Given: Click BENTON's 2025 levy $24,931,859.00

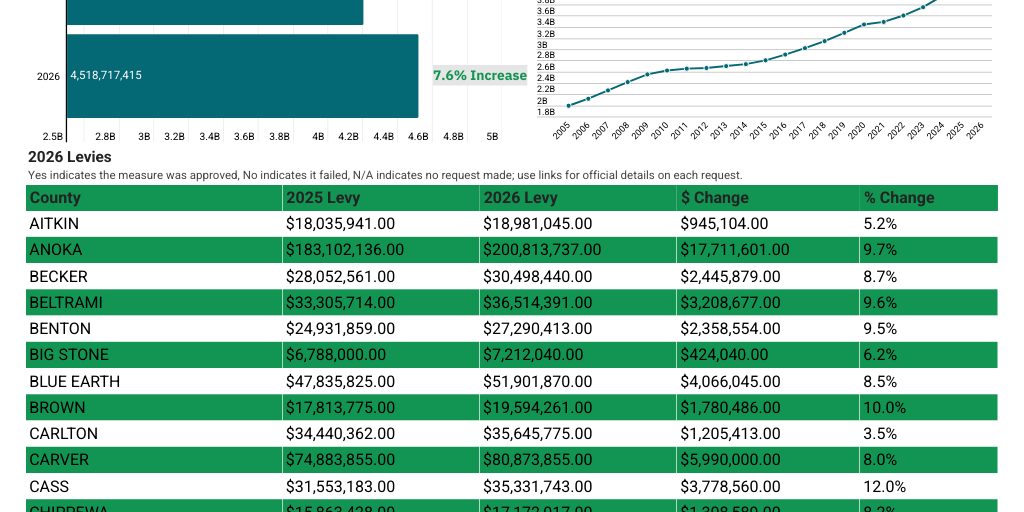Looking at the screenshot, I should [381, 328].
